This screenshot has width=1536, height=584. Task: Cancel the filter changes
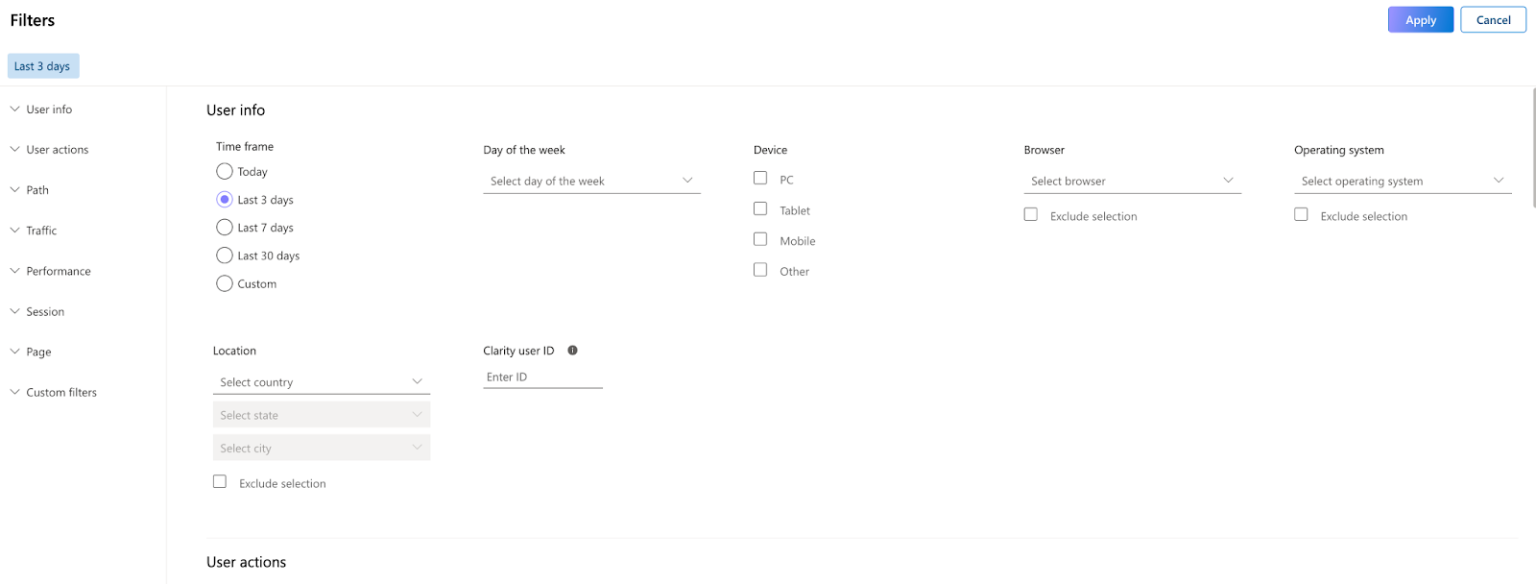pos(1493,19)
